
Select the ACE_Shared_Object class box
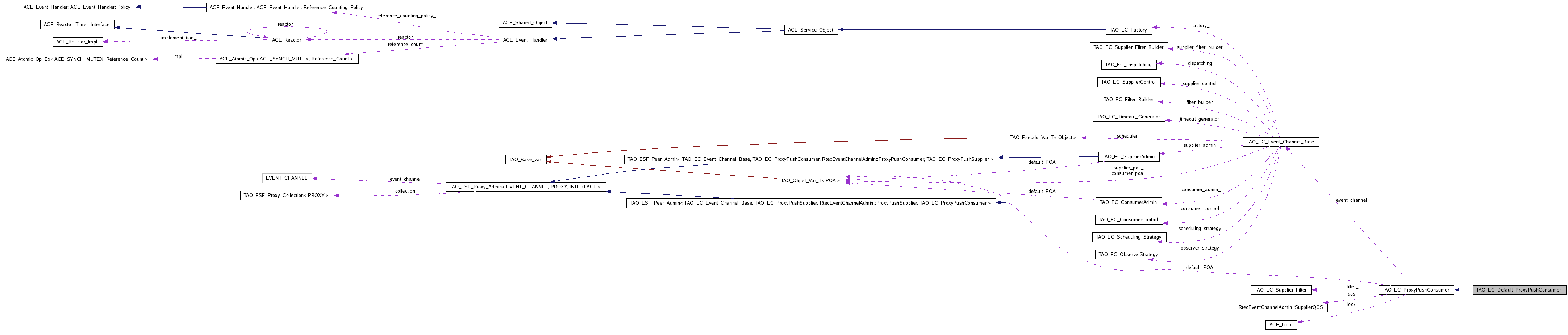pyautogui.click(x=525, y=23)
